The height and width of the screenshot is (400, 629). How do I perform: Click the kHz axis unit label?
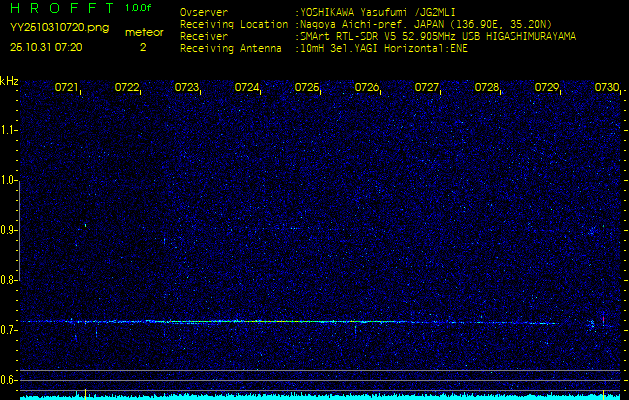point(9,81)
